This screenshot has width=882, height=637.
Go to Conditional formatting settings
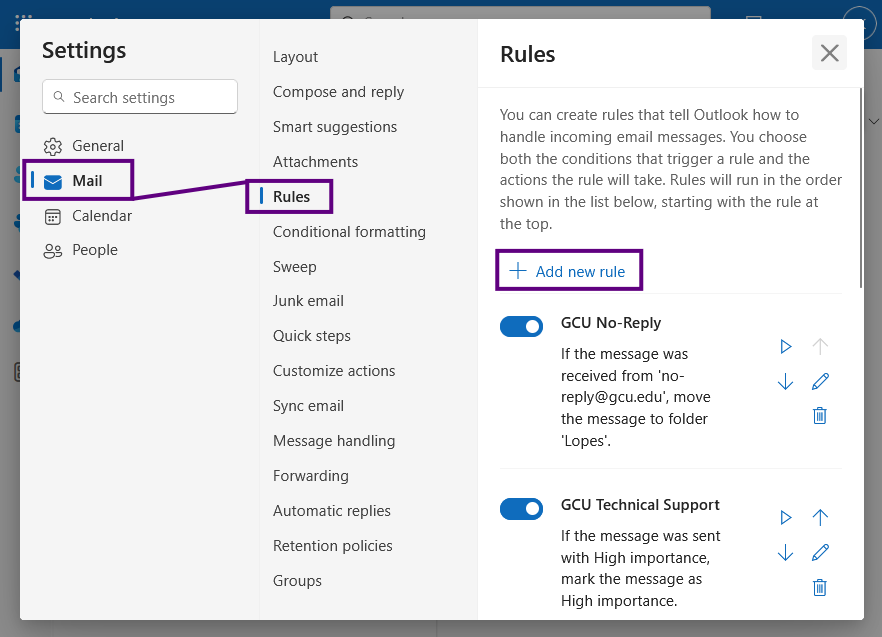coord(349,232)
